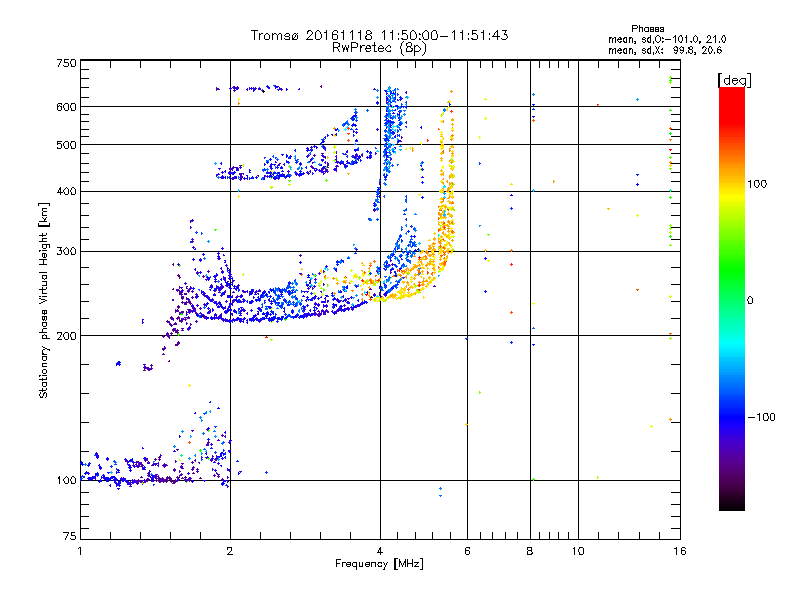This screenshot has height=600, width=800.
Task: Click the y-axis '400' tick label
Action: pyautogui.click(x=66, y=192)
